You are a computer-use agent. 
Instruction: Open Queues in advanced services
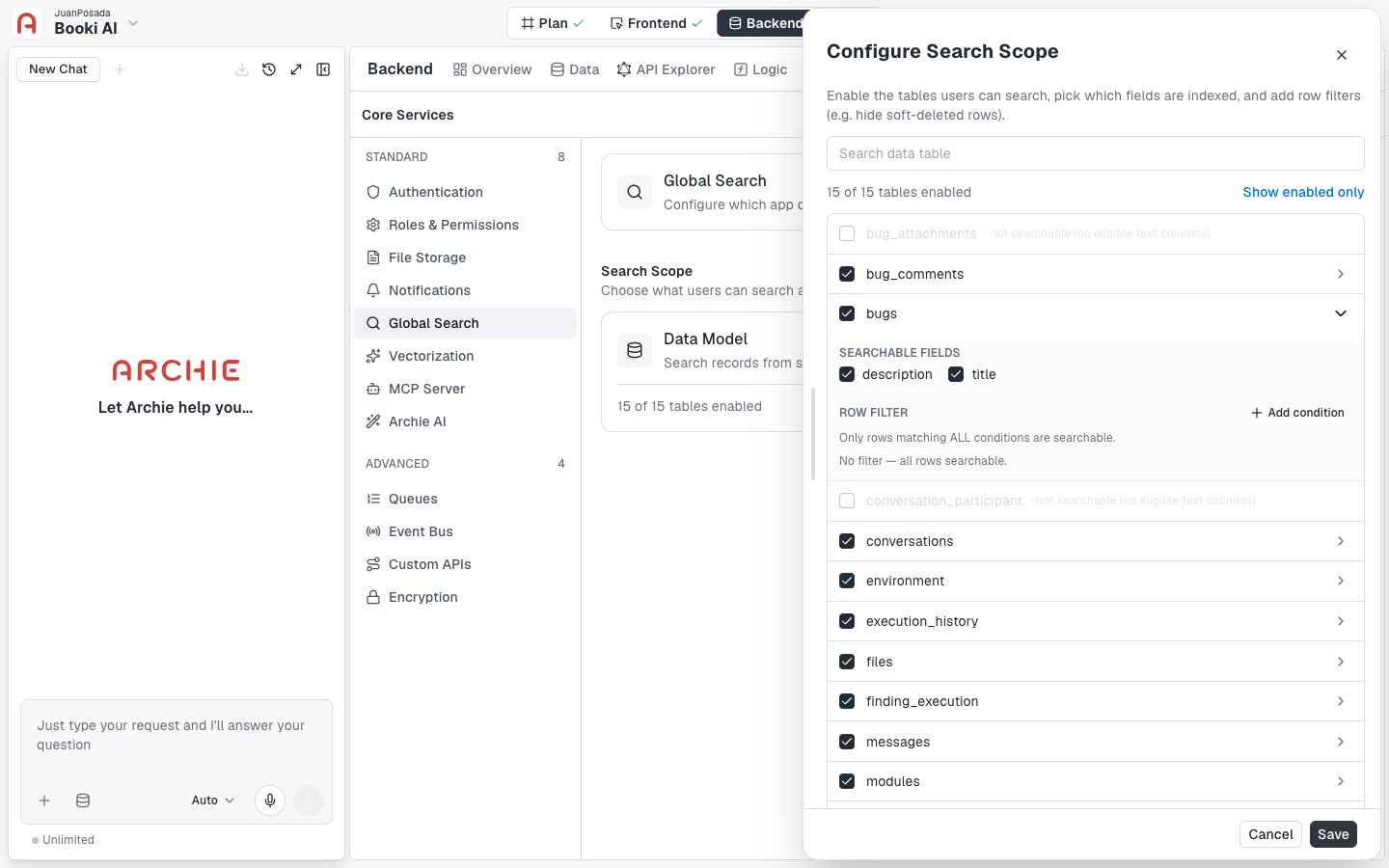coord(465,499)
